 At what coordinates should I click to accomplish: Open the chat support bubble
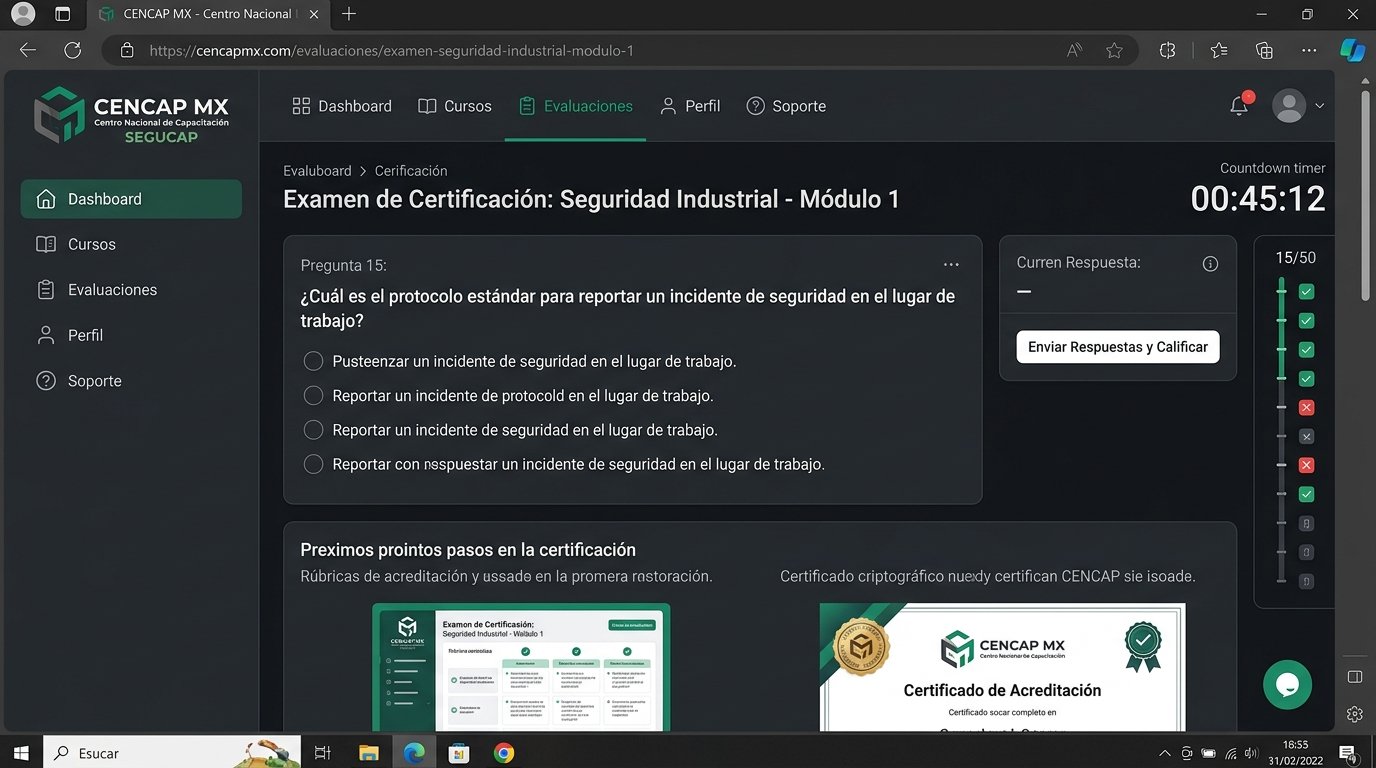pyautogui.click(x=1287, y=685)
